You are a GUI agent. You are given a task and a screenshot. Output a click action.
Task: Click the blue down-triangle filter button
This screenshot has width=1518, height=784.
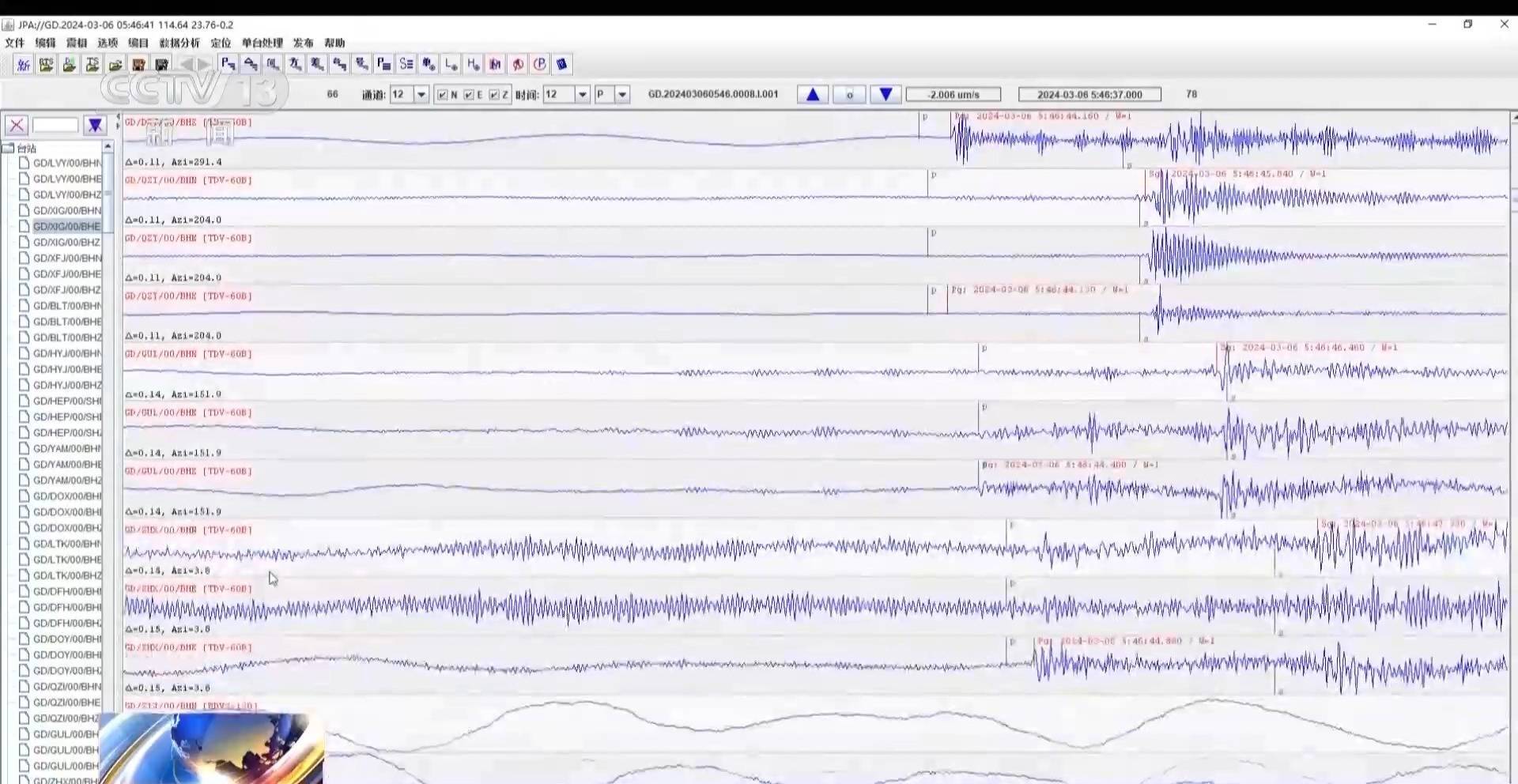95,125
